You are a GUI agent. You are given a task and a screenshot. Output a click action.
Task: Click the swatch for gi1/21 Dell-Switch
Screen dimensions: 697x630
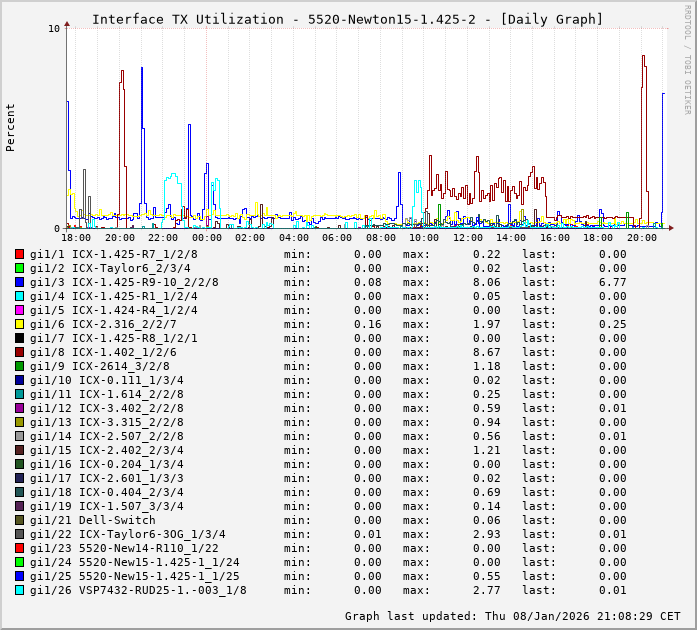click(19, 520)
